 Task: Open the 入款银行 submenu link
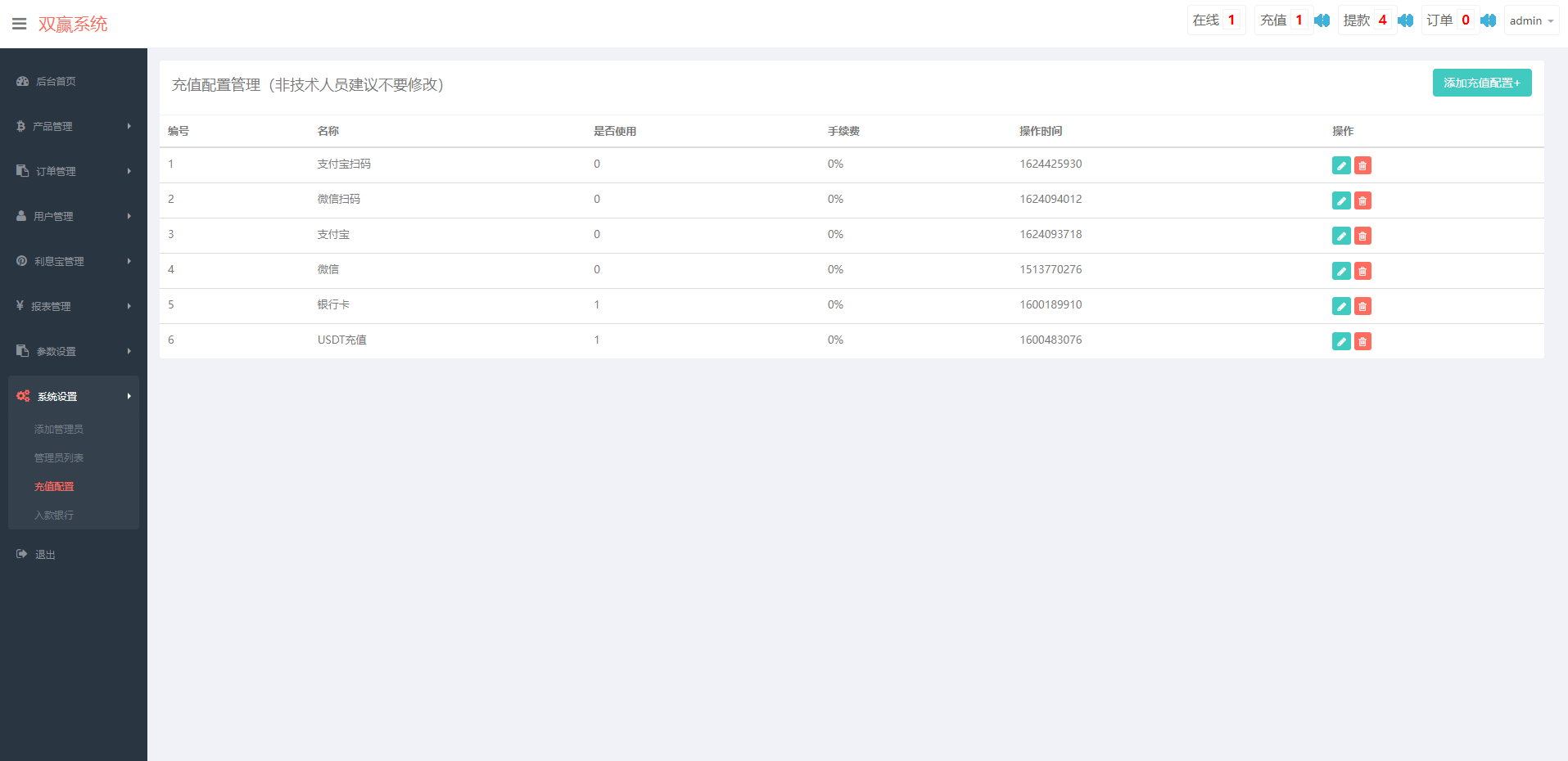coord(54,515)
